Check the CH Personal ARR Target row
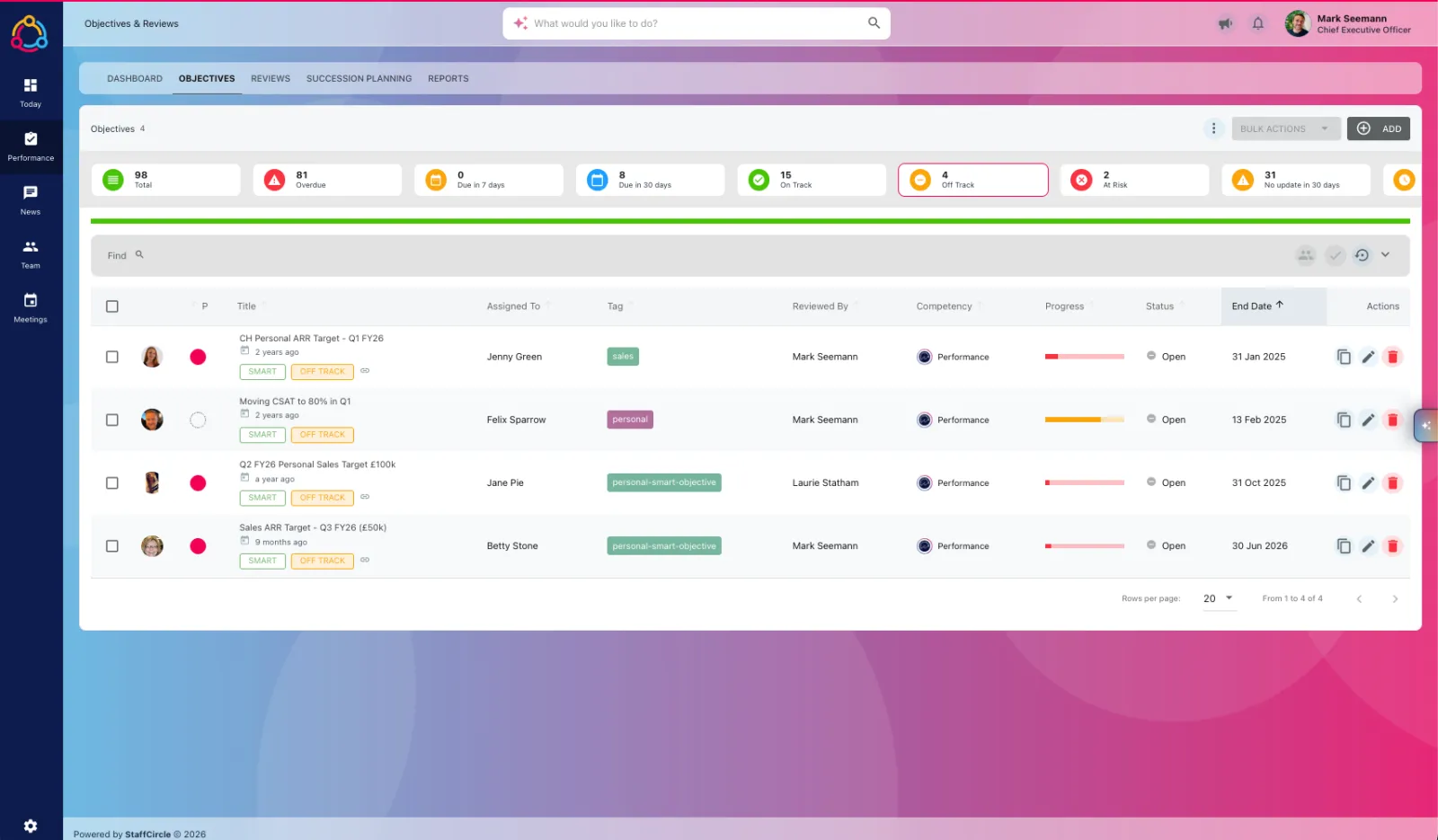This screenshot has height=840, width=1438. pos(112,357)
